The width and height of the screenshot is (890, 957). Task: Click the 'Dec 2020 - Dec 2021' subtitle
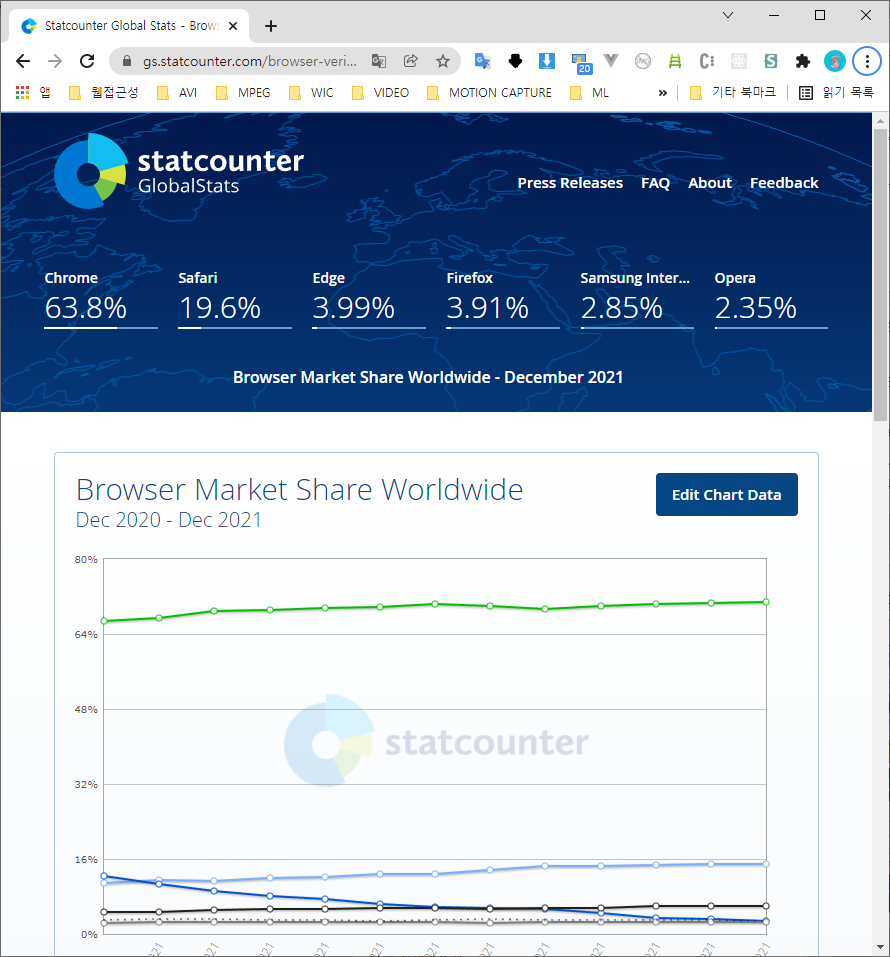point(168,520)
